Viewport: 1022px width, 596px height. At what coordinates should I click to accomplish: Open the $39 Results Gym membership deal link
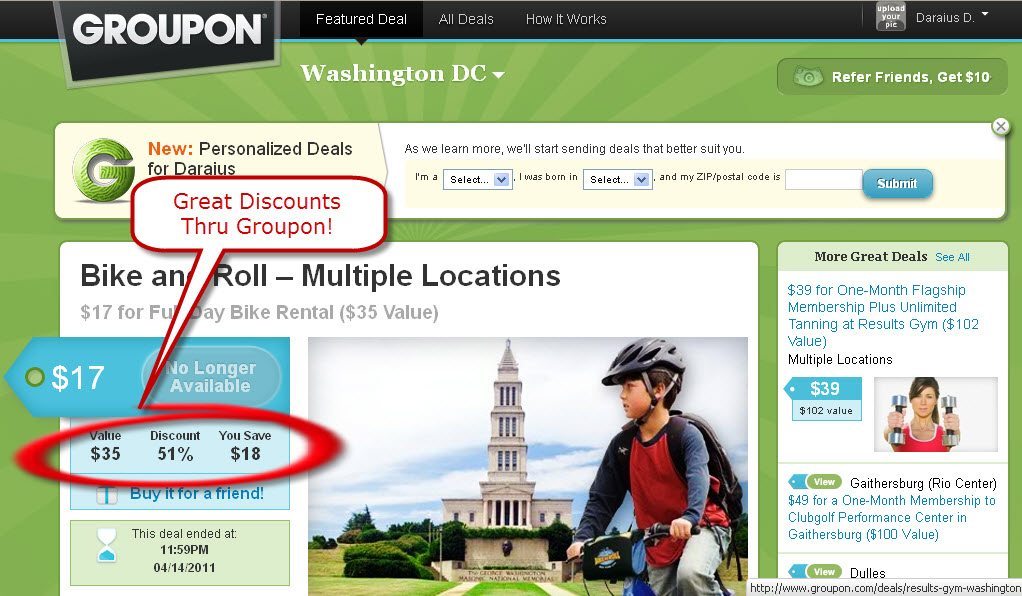pyautogui.click(x=883, y=316)
